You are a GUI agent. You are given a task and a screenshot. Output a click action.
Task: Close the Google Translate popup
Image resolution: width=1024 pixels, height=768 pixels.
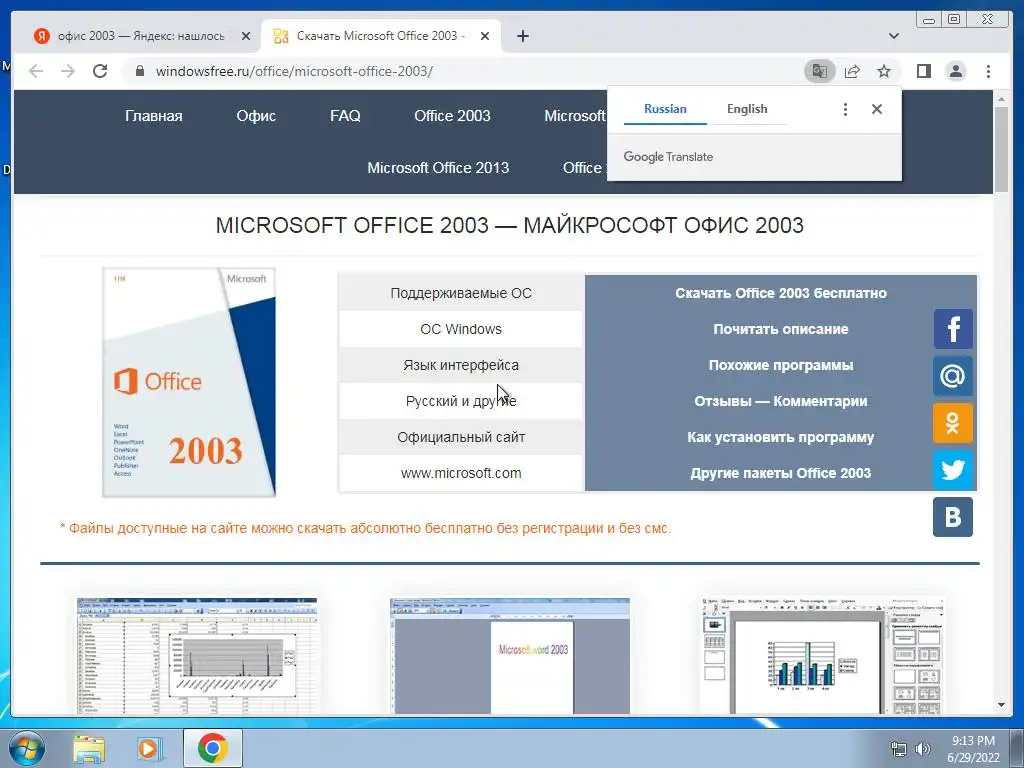point(877,109)
